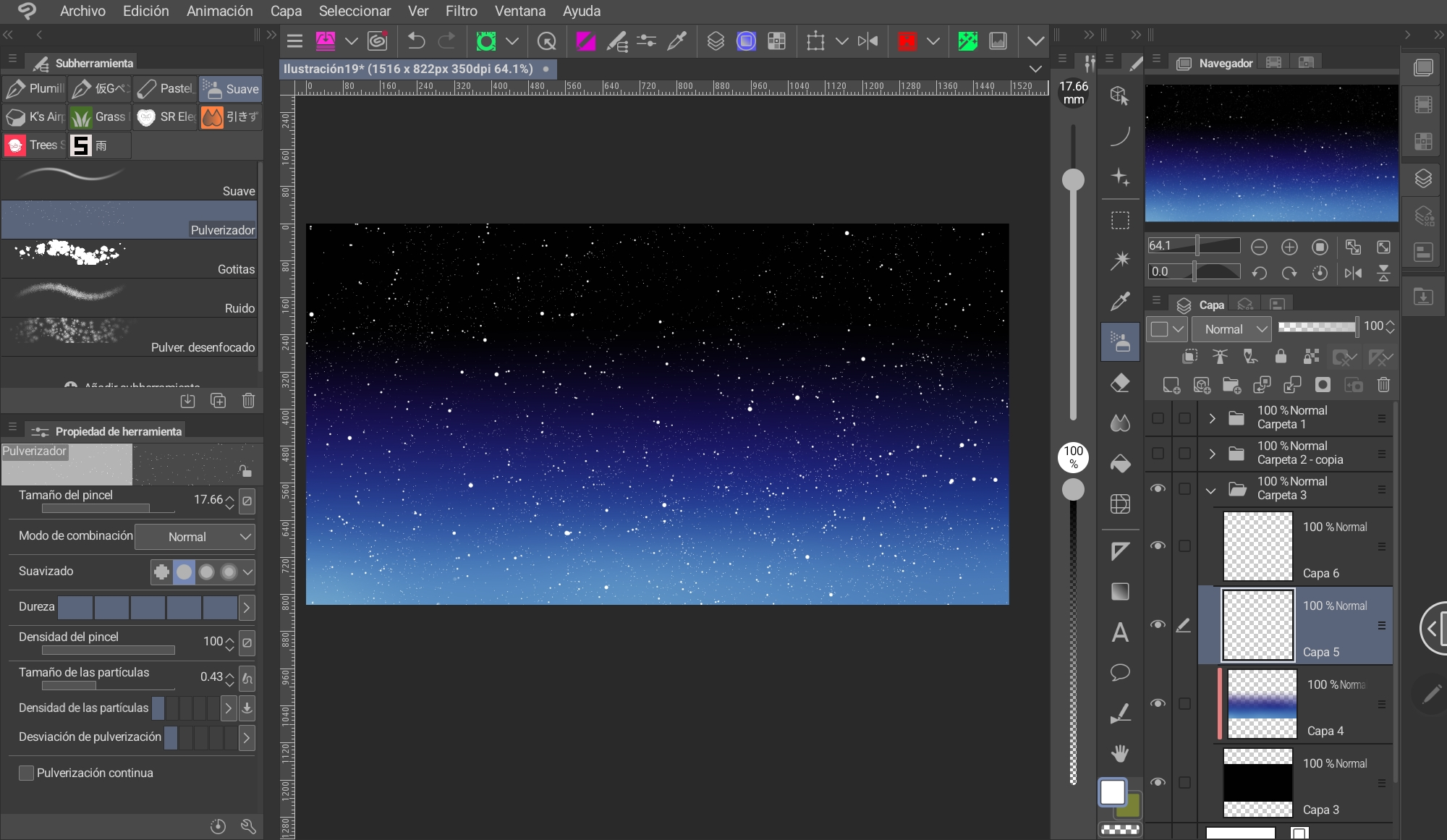Click the white foreground color swatch

coord(1112,792)
